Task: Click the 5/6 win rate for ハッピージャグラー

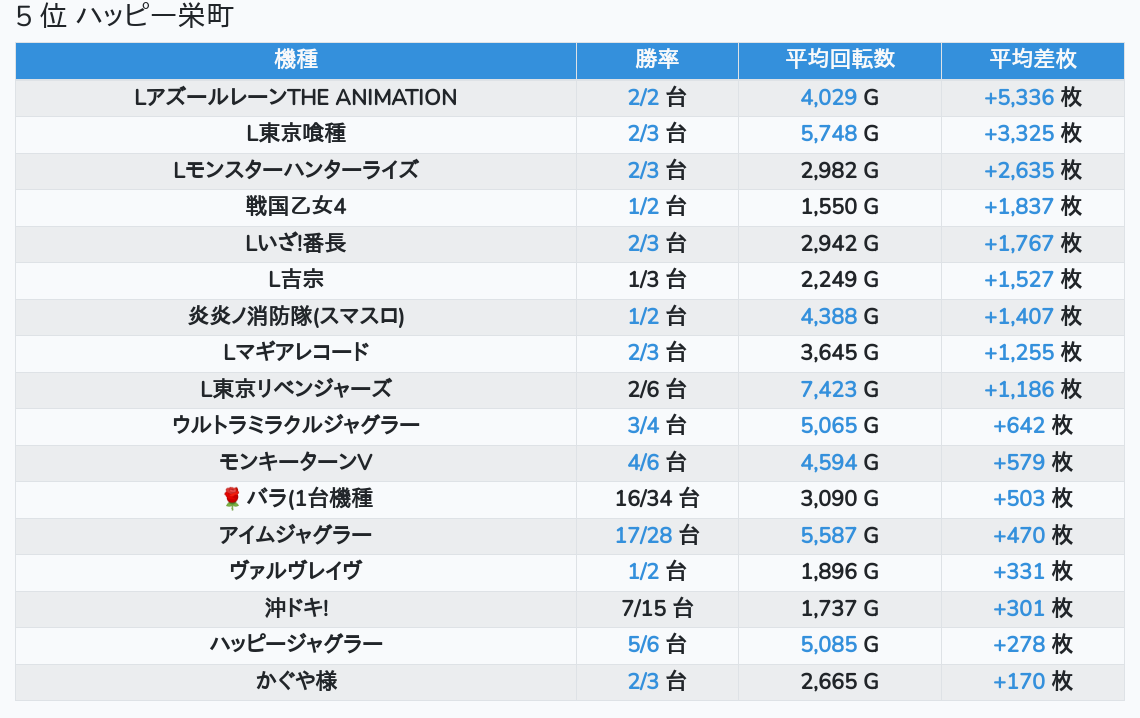Action: pos(644,644)
